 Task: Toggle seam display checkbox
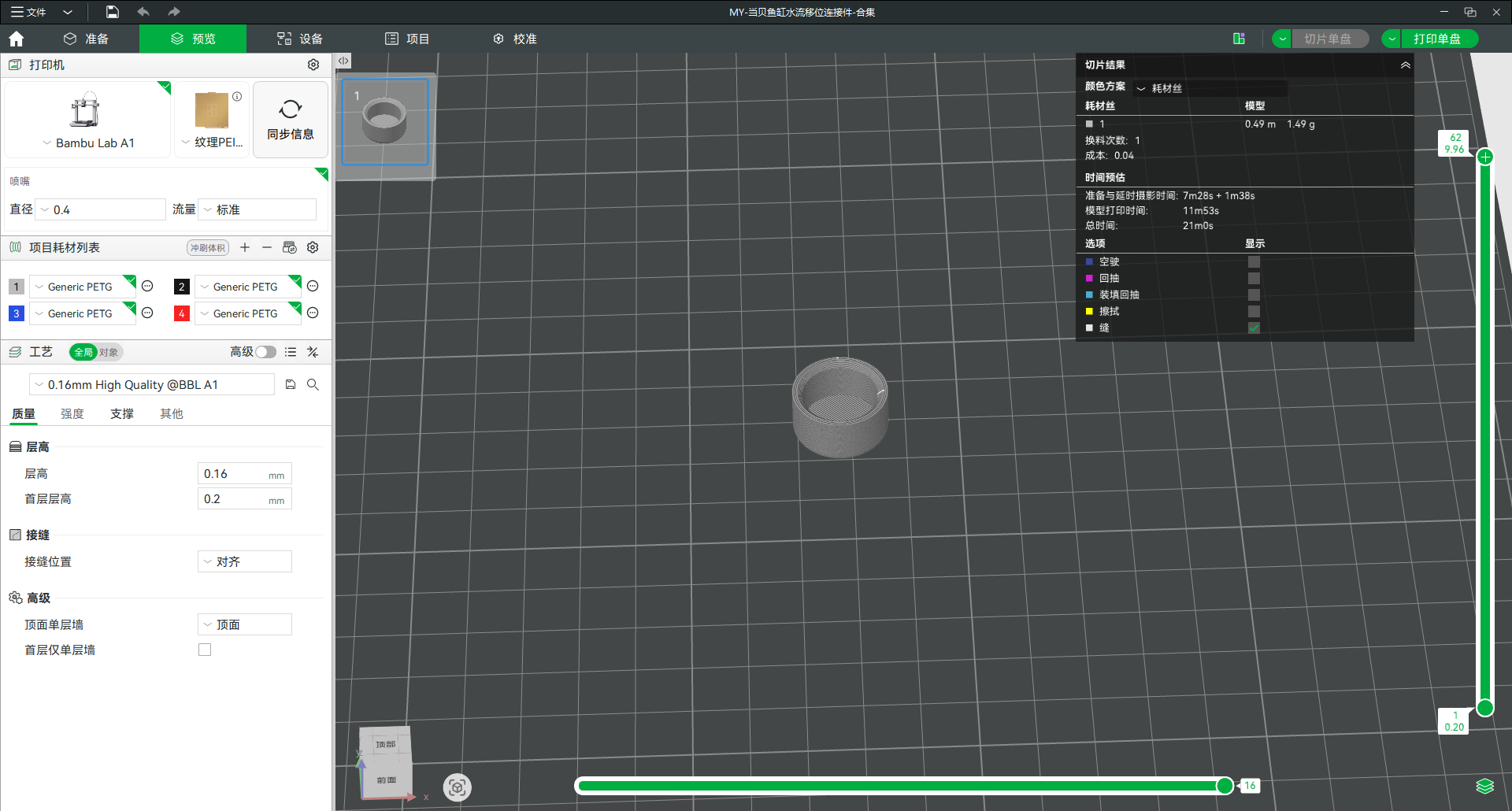1254,328
